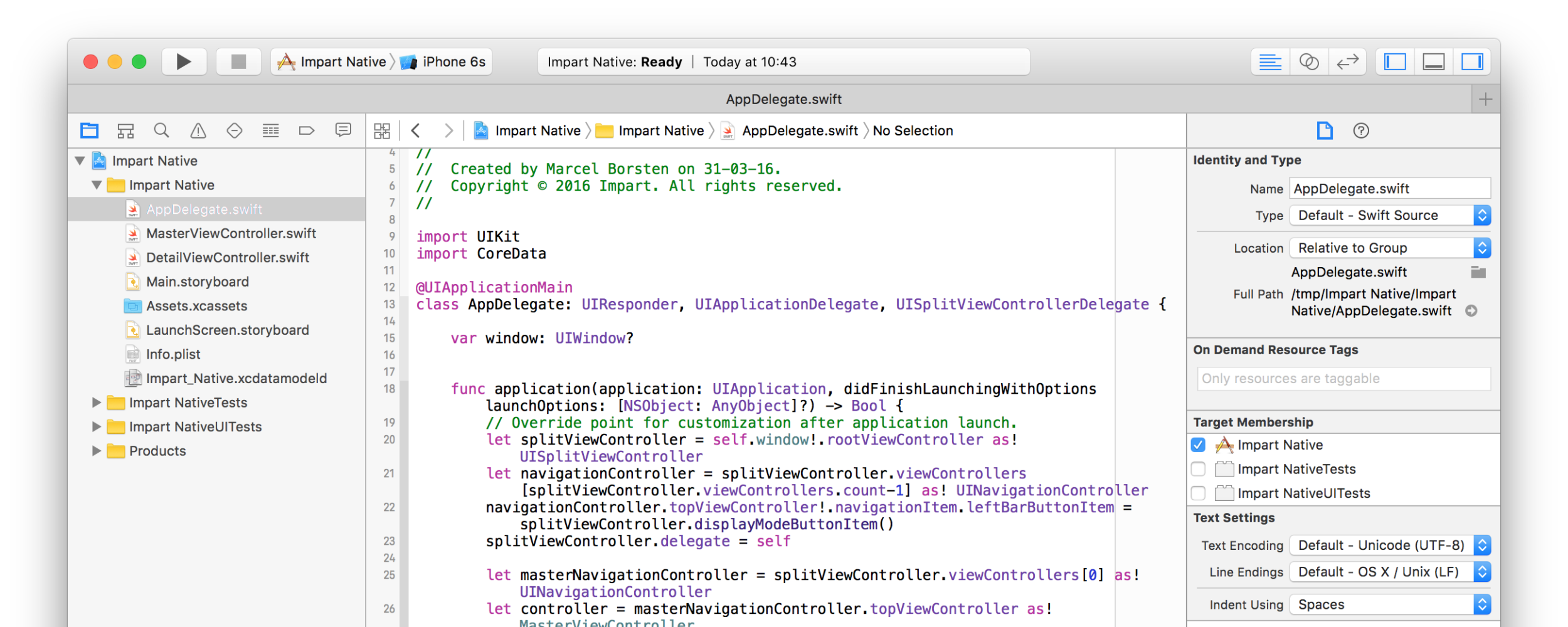Click Impart Native project in jump bar
The image size is (1568, 627).
tap(527, 130)
